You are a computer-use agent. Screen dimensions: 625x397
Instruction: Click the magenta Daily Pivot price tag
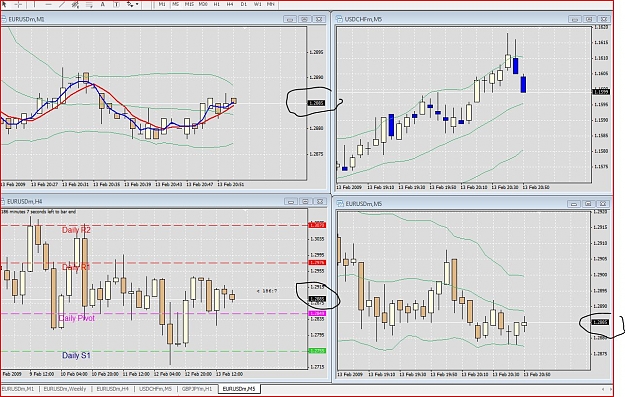coord(318,313)
